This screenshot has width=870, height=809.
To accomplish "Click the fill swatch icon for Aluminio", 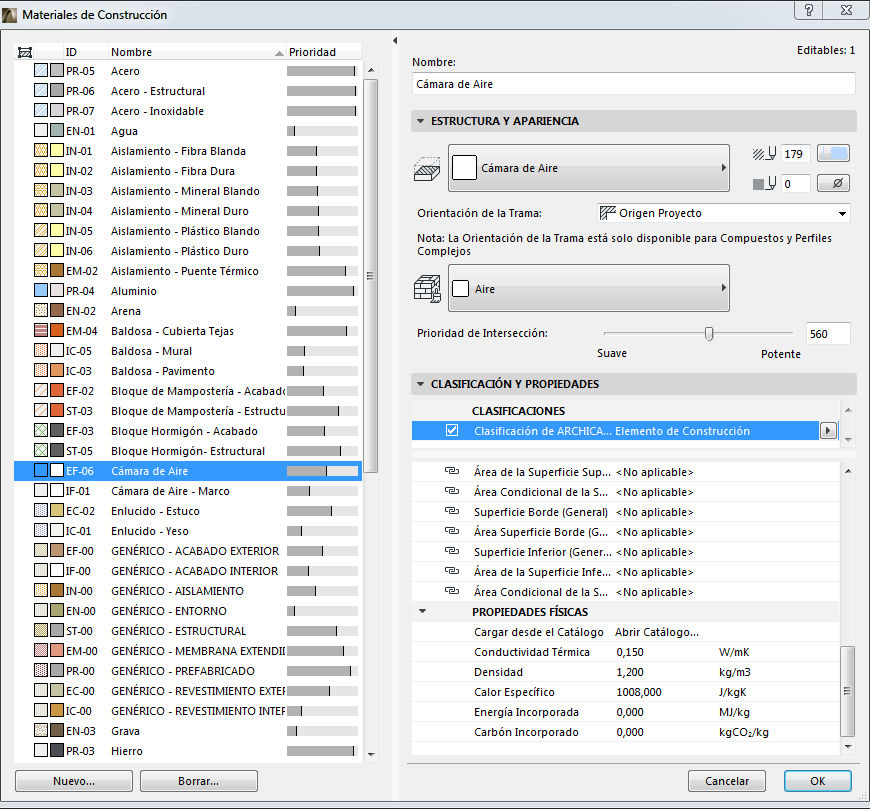I will coord(41,291).
